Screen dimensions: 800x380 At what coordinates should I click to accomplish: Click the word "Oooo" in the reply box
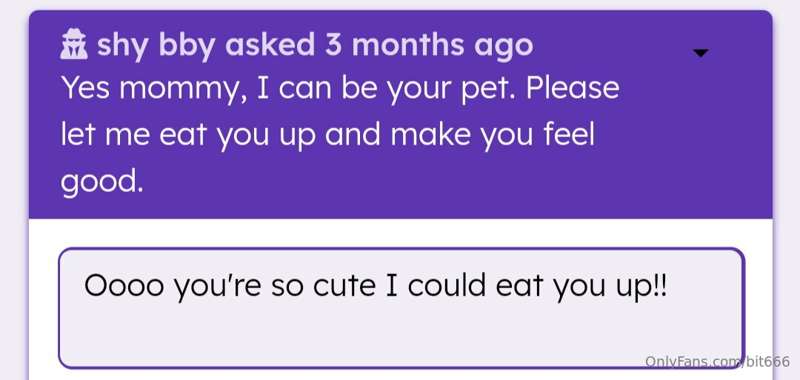coord(123,286)
